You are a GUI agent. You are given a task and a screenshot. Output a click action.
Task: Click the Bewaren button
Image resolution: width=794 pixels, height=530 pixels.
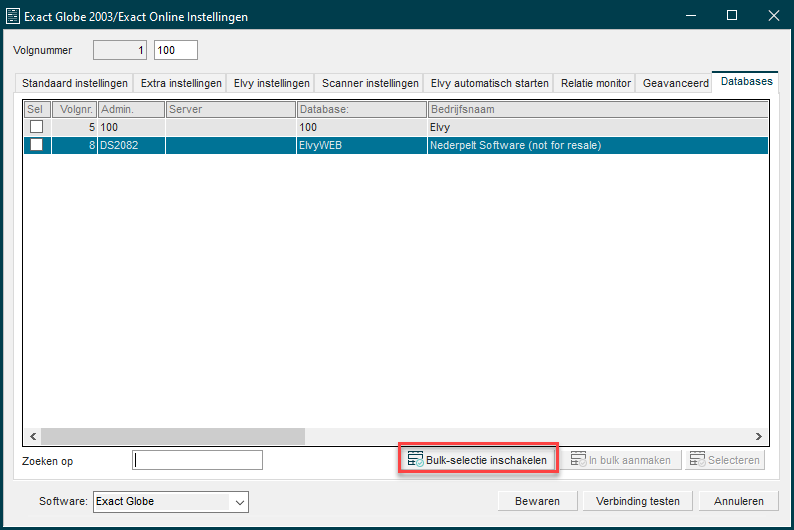pos(537,501)
